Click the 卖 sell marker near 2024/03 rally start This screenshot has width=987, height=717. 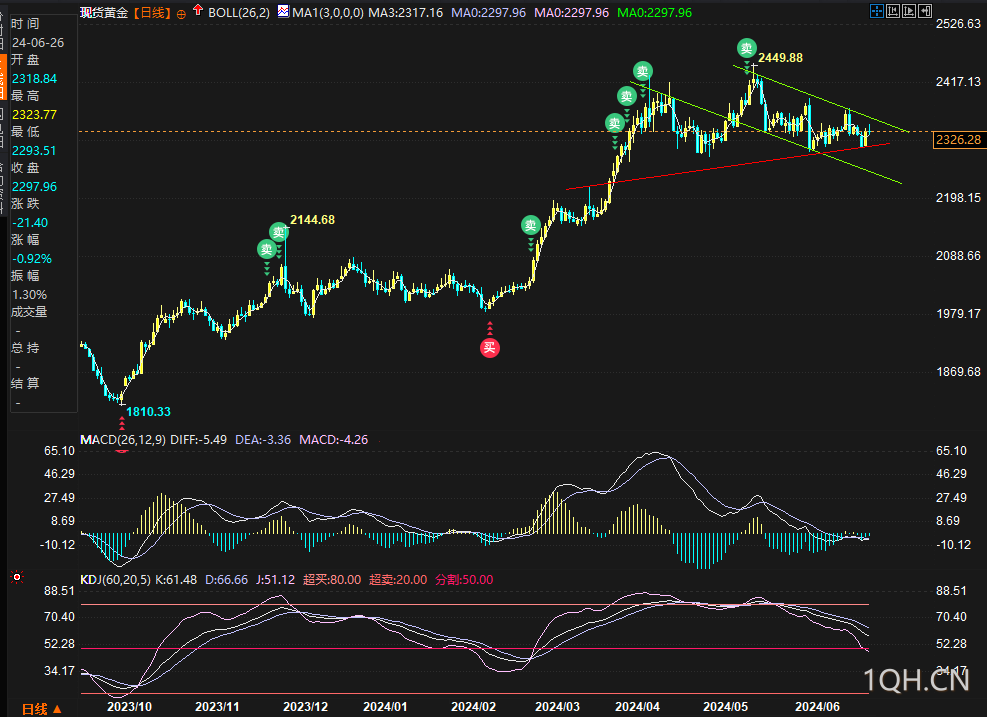[531, 225]
